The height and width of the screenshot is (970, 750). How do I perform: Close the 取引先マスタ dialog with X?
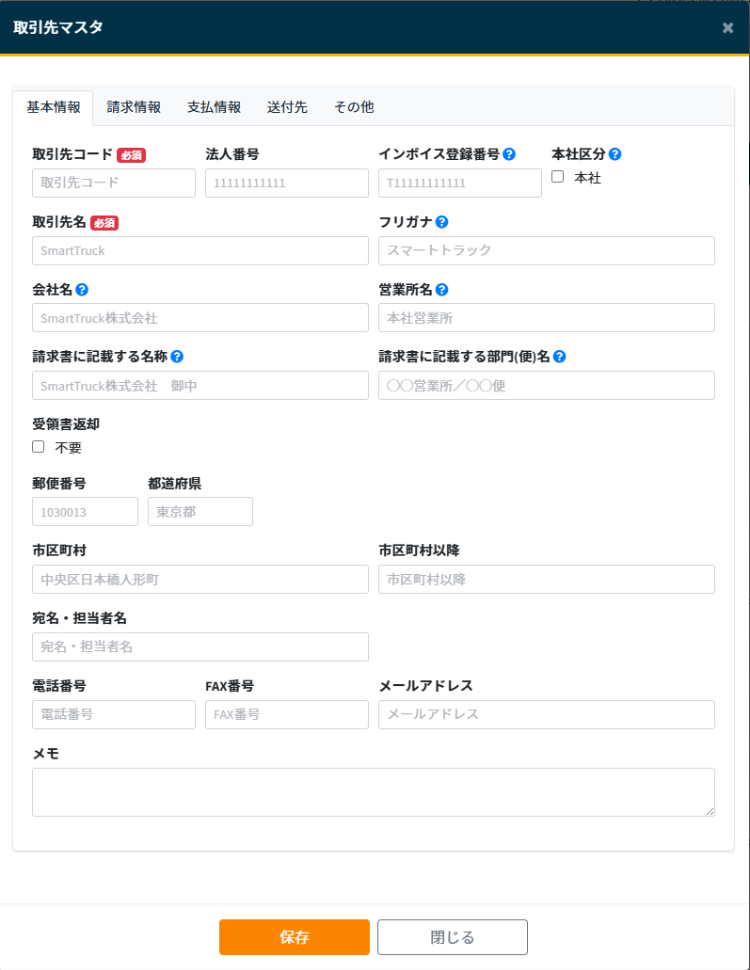click(x=727, y=28)
